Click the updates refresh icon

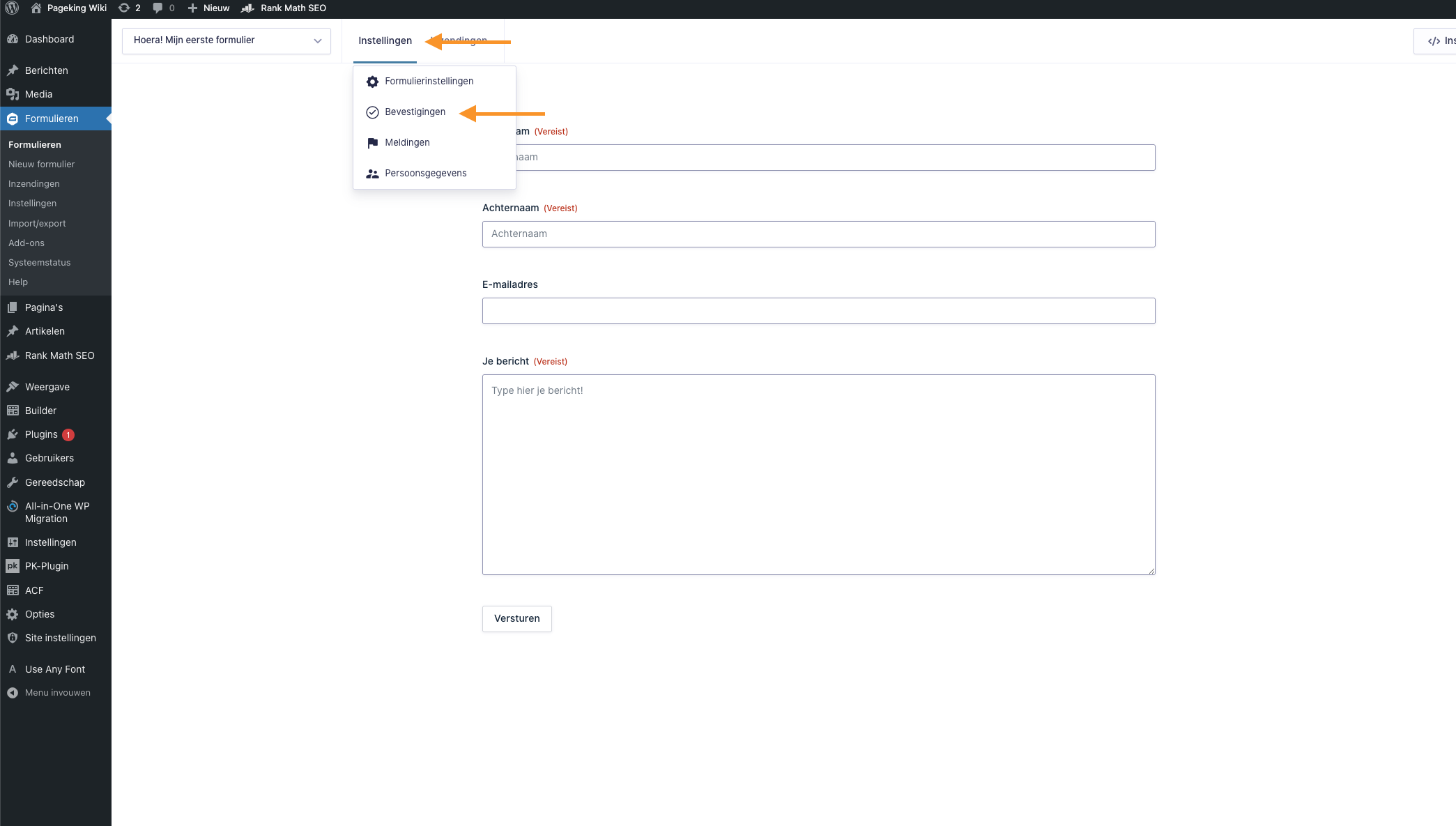point(124,8)
